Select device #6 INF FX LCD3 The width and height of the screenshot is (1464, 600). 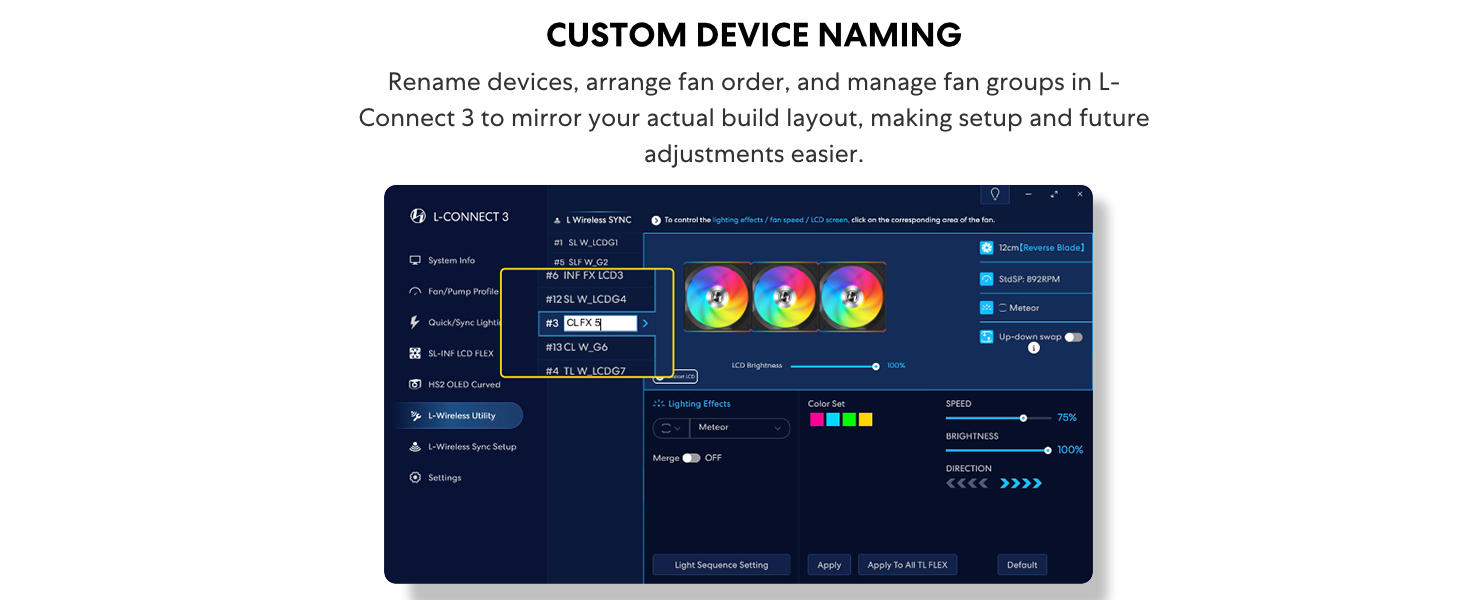click(x=585, y=275)
